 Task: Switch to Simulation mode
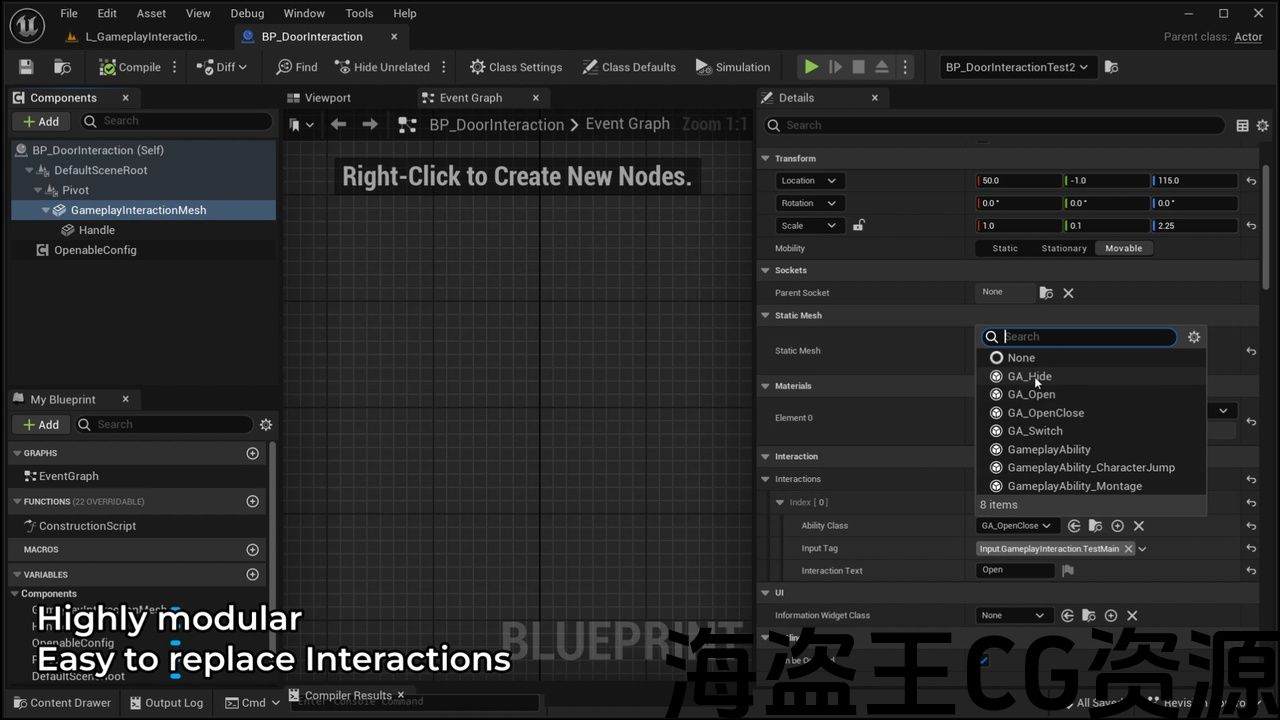click(x=733, y=67)
